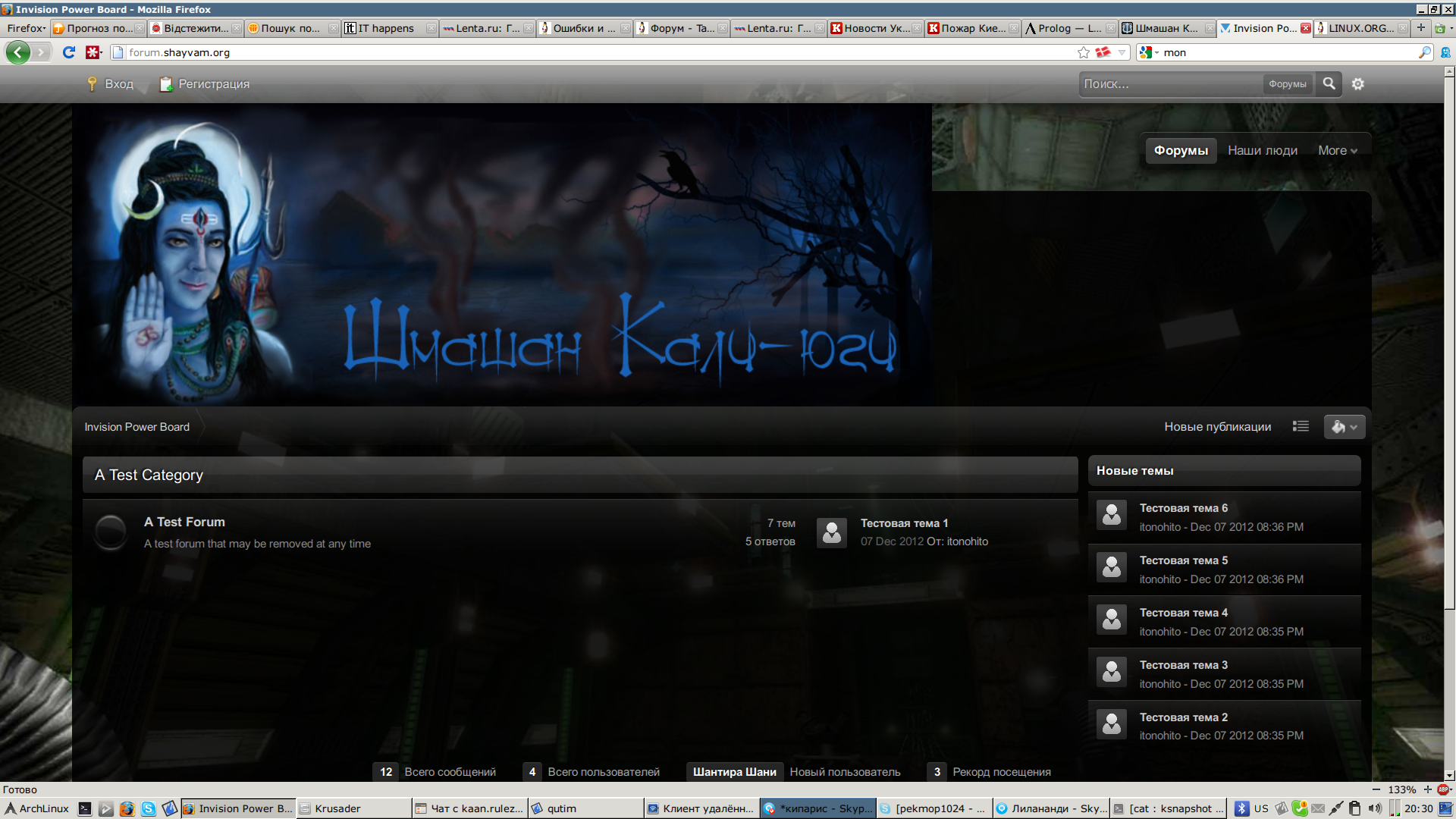The width and height of the screenshot is (1456, 819).
Task: Open the Google search engine selector dropdown
Action: [x=1149, y=52]
